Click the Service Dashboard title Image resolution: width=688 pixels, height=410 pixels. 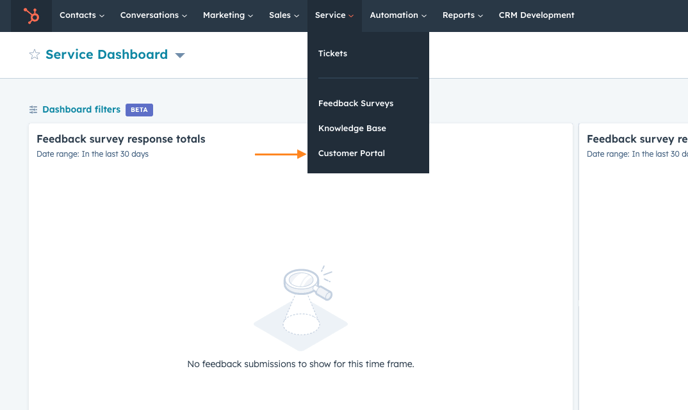point(107,54)
